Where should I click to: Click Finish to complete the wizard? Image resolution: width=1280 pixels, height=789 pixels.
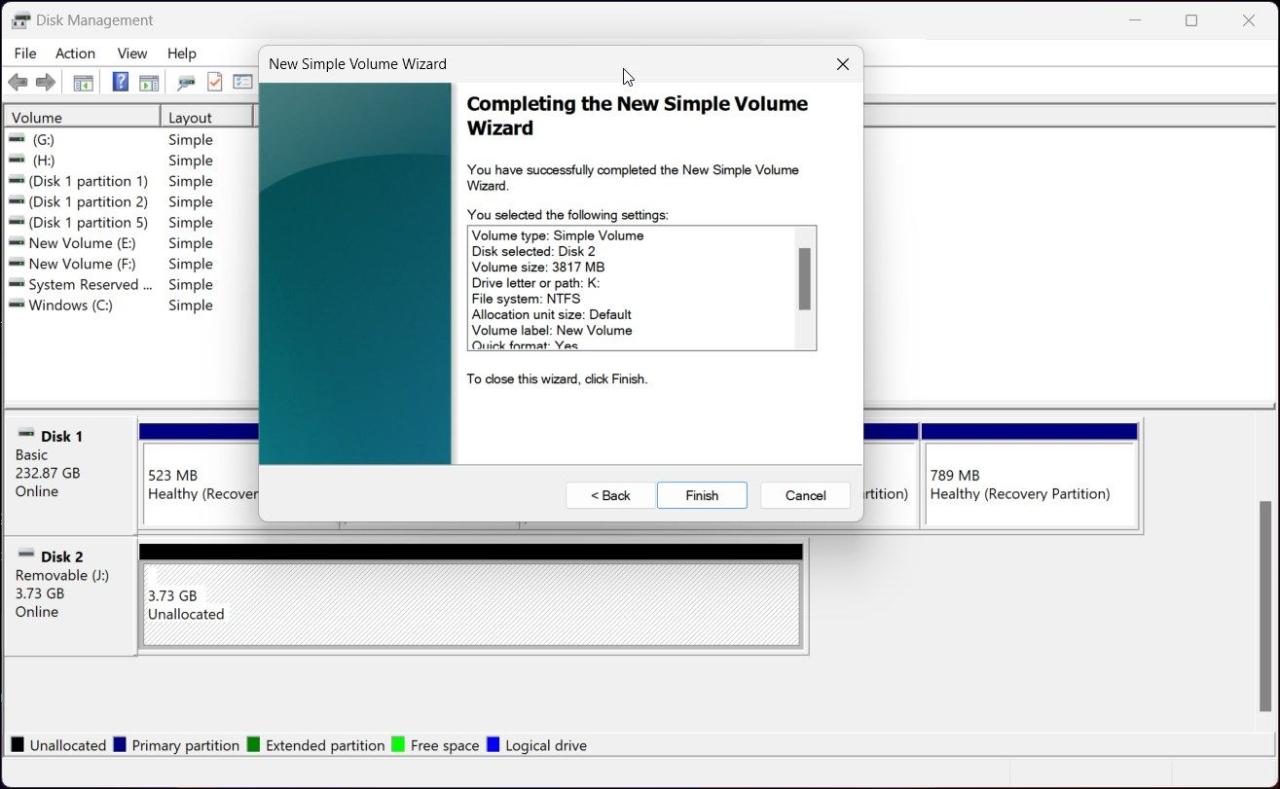(702, 495)
